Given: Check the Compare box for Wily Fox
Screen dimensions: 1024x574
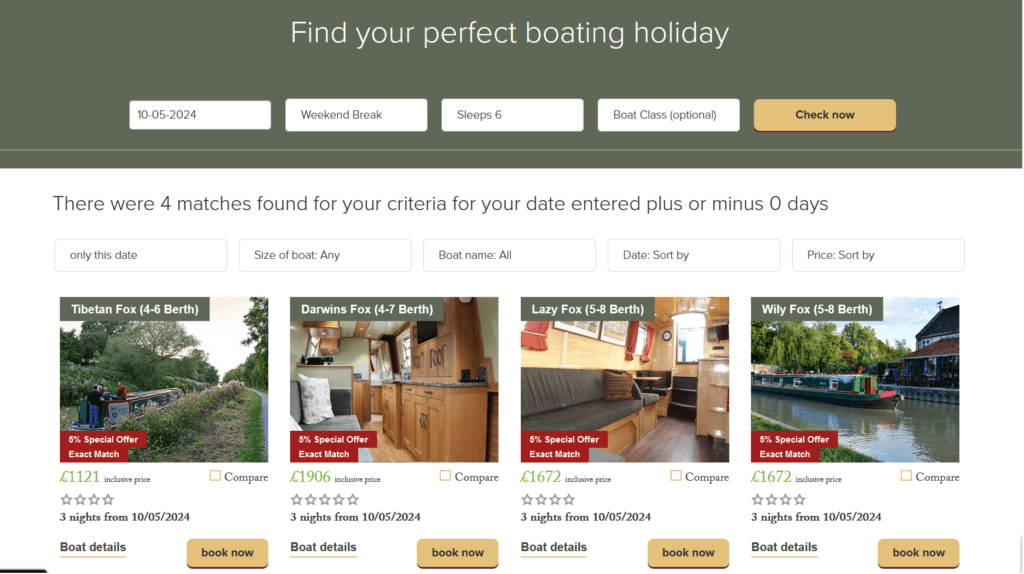Looking at the screenshot, I should click(906, 476).
